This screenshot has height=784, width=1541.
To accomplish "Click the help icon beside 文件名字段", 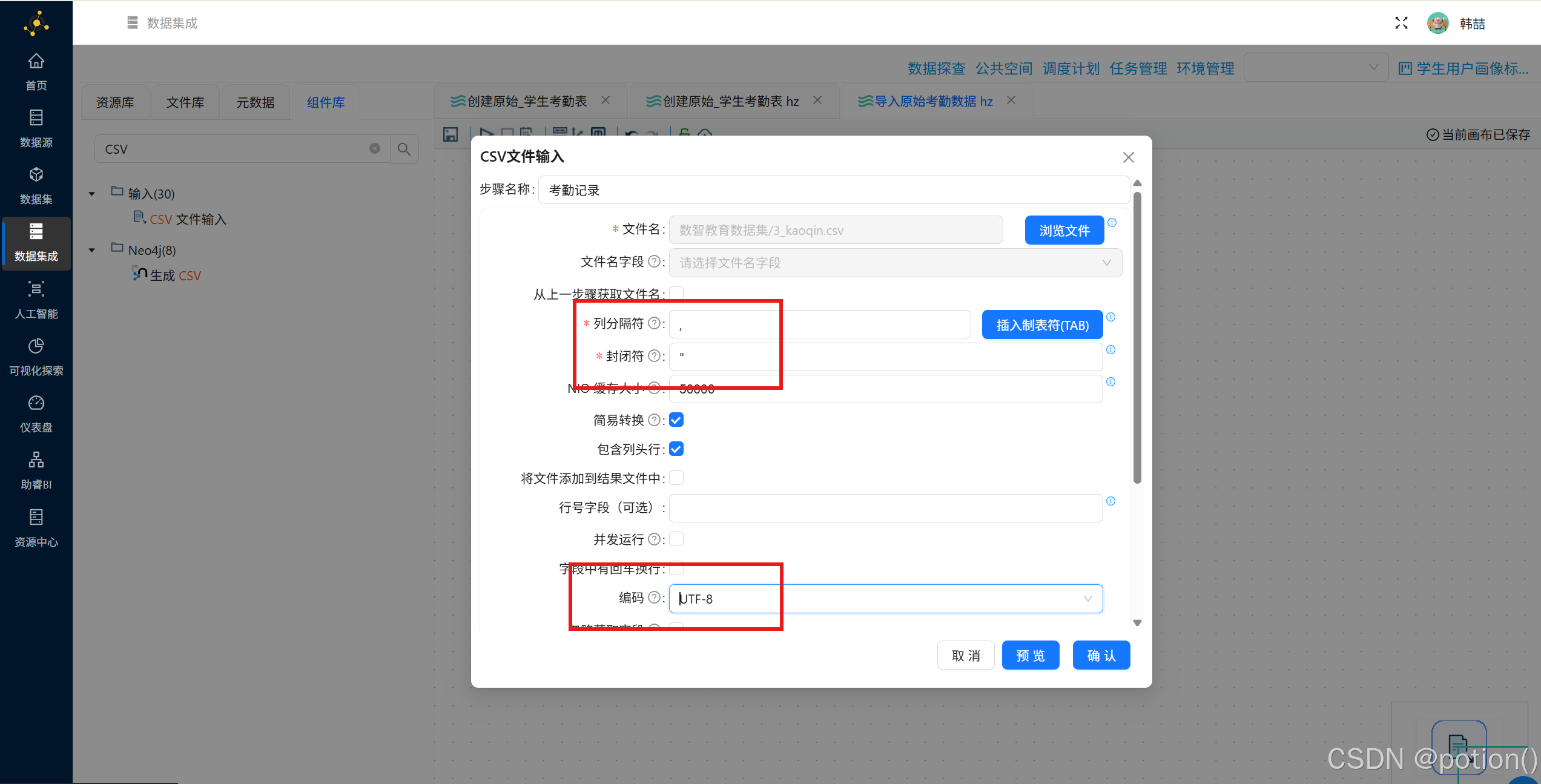I will (654, 262).
